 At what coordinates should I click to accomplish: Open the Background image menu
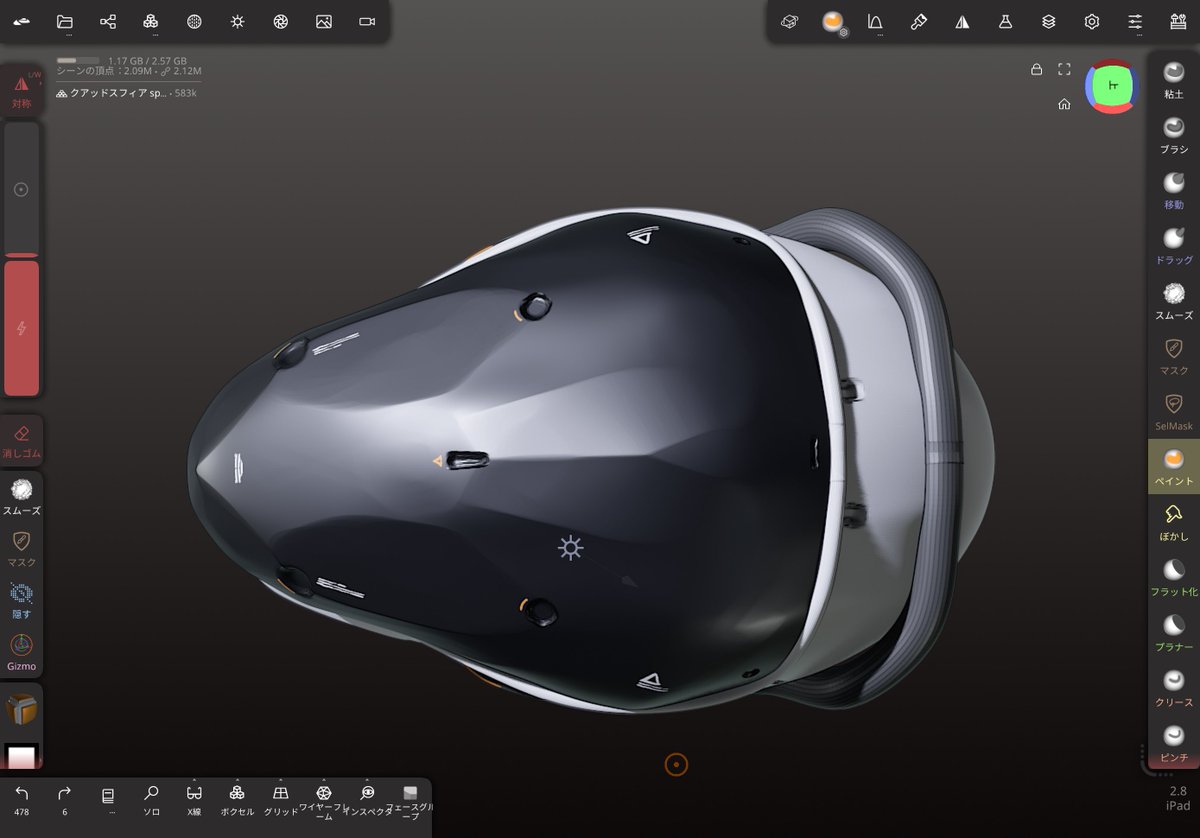point(323,21)
